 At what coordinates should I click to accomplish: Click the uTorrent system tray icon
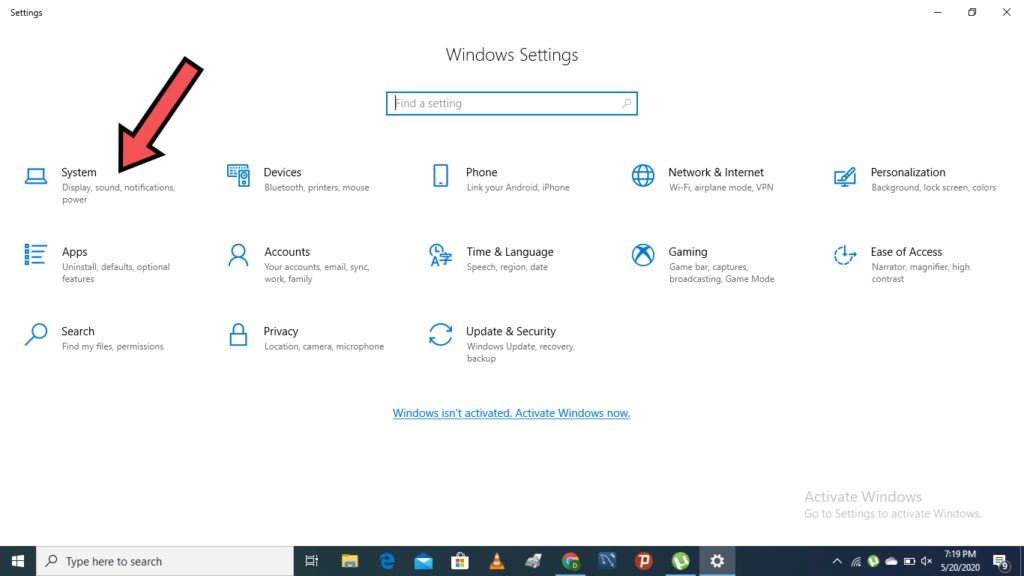(x=873, y=561)
